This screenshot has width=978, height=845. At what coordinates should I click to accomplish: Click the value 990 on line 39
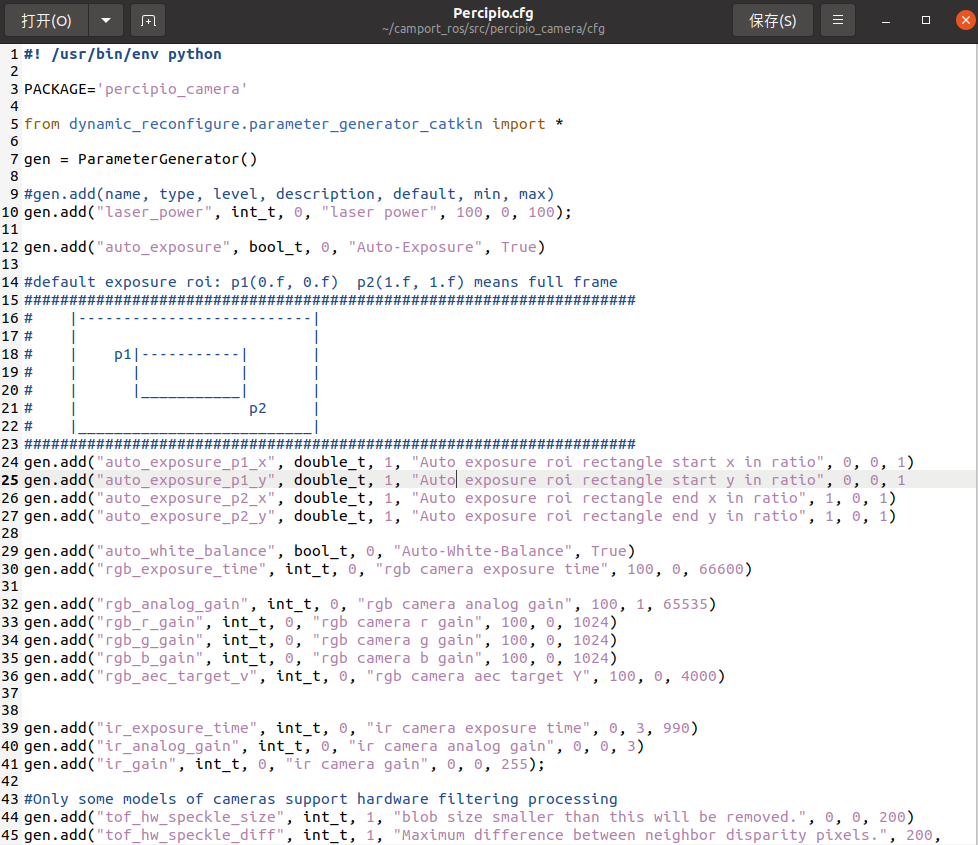(x=676, y=728)
